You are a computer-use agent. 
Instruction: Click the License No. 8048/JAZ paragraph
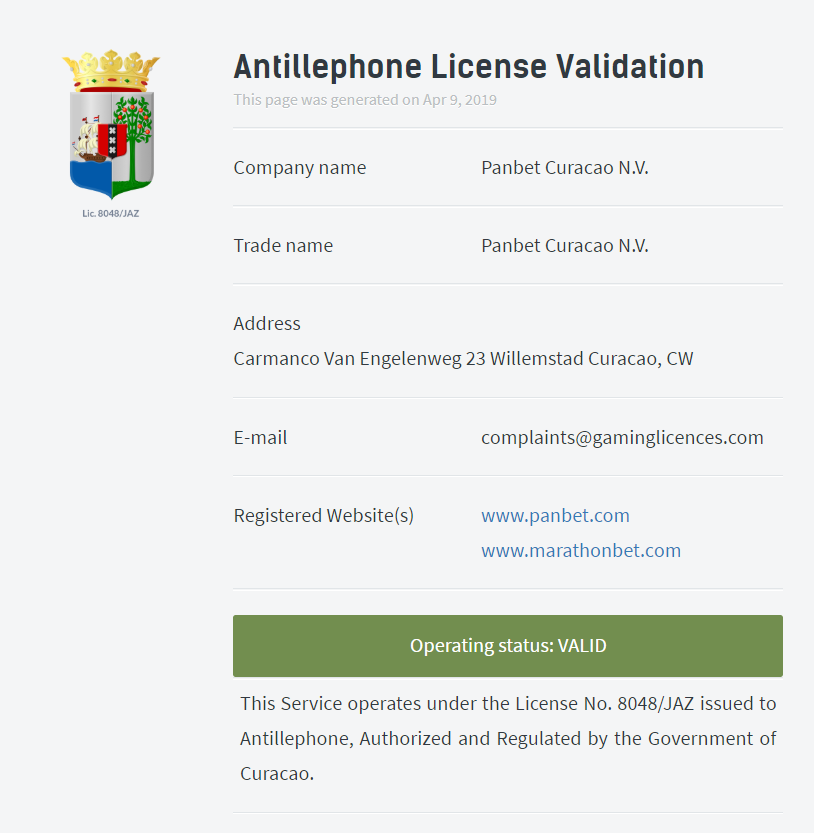[x=508, y=738]
